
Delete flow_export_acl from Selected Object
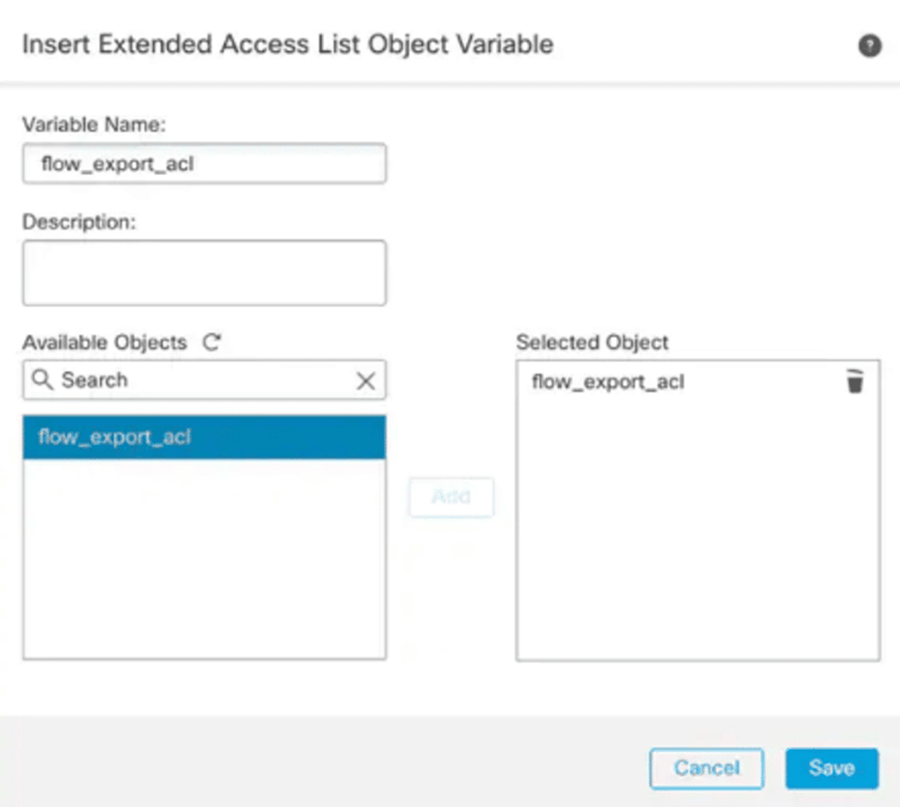(x=855, y=382)
